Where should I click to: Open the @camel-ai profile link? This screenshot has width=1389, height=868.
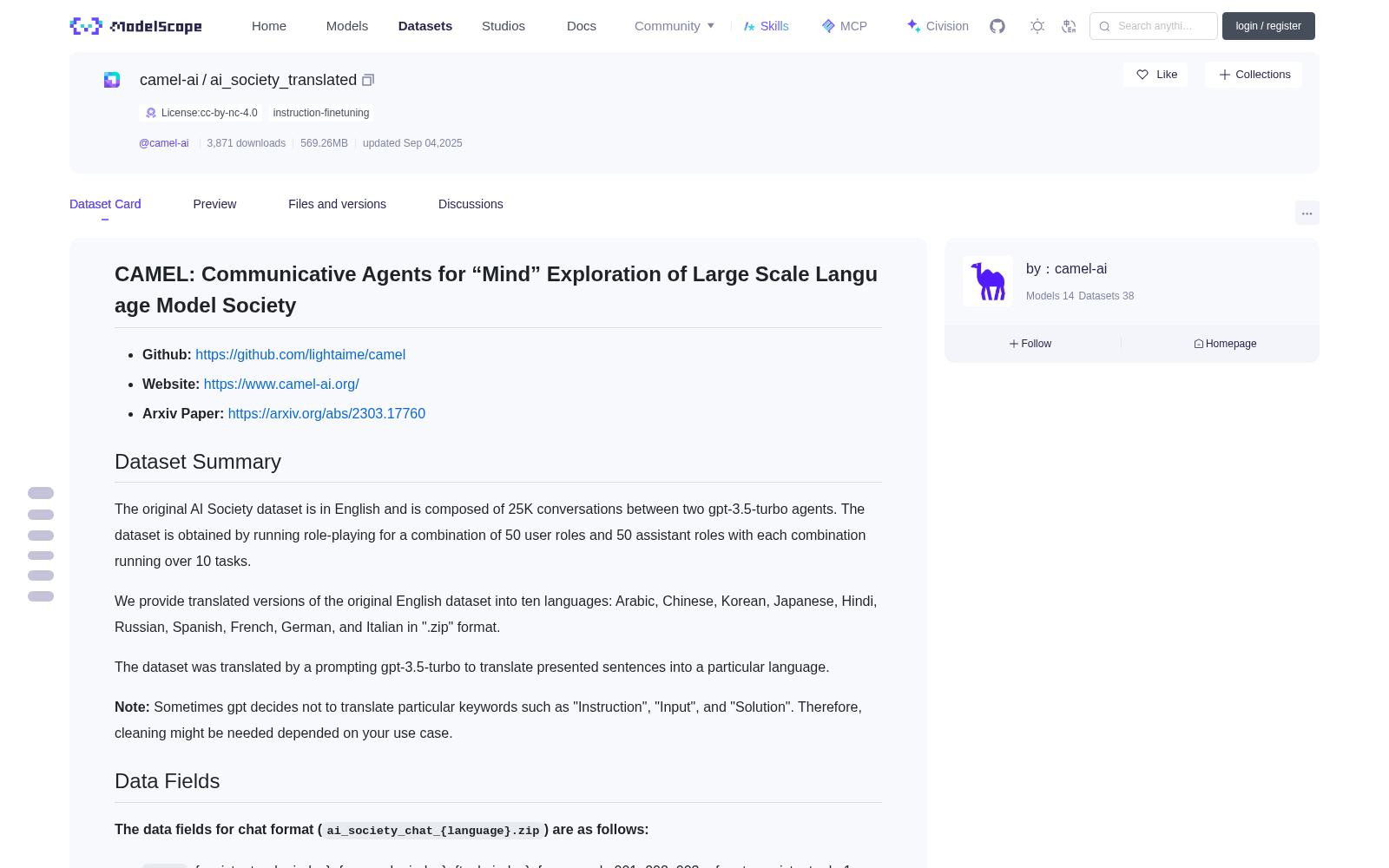tap(164, 143)
